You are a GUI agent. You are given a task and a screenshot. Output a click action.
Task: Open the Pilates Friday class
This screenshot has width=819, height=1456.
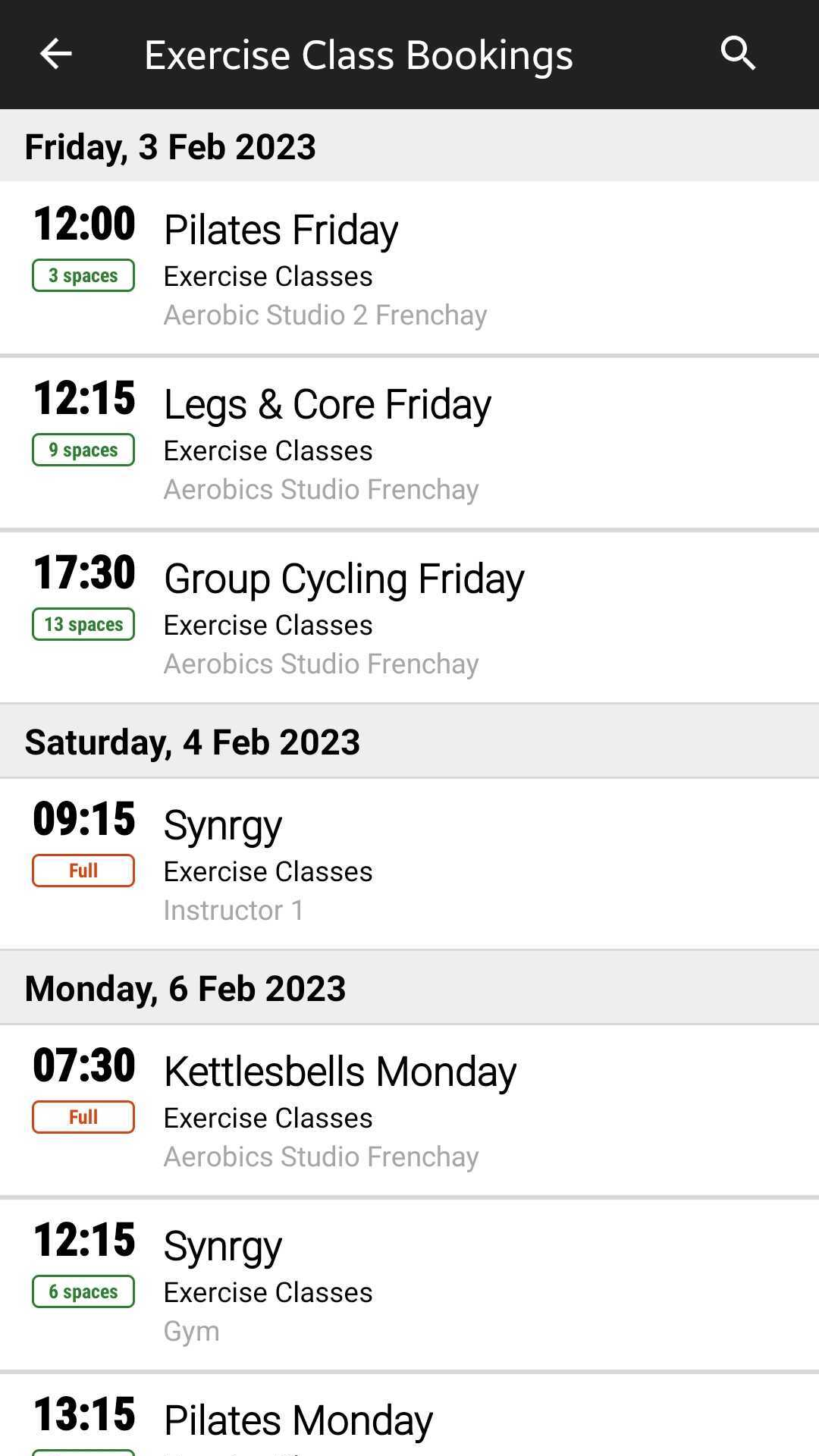(x=281, y=230)
